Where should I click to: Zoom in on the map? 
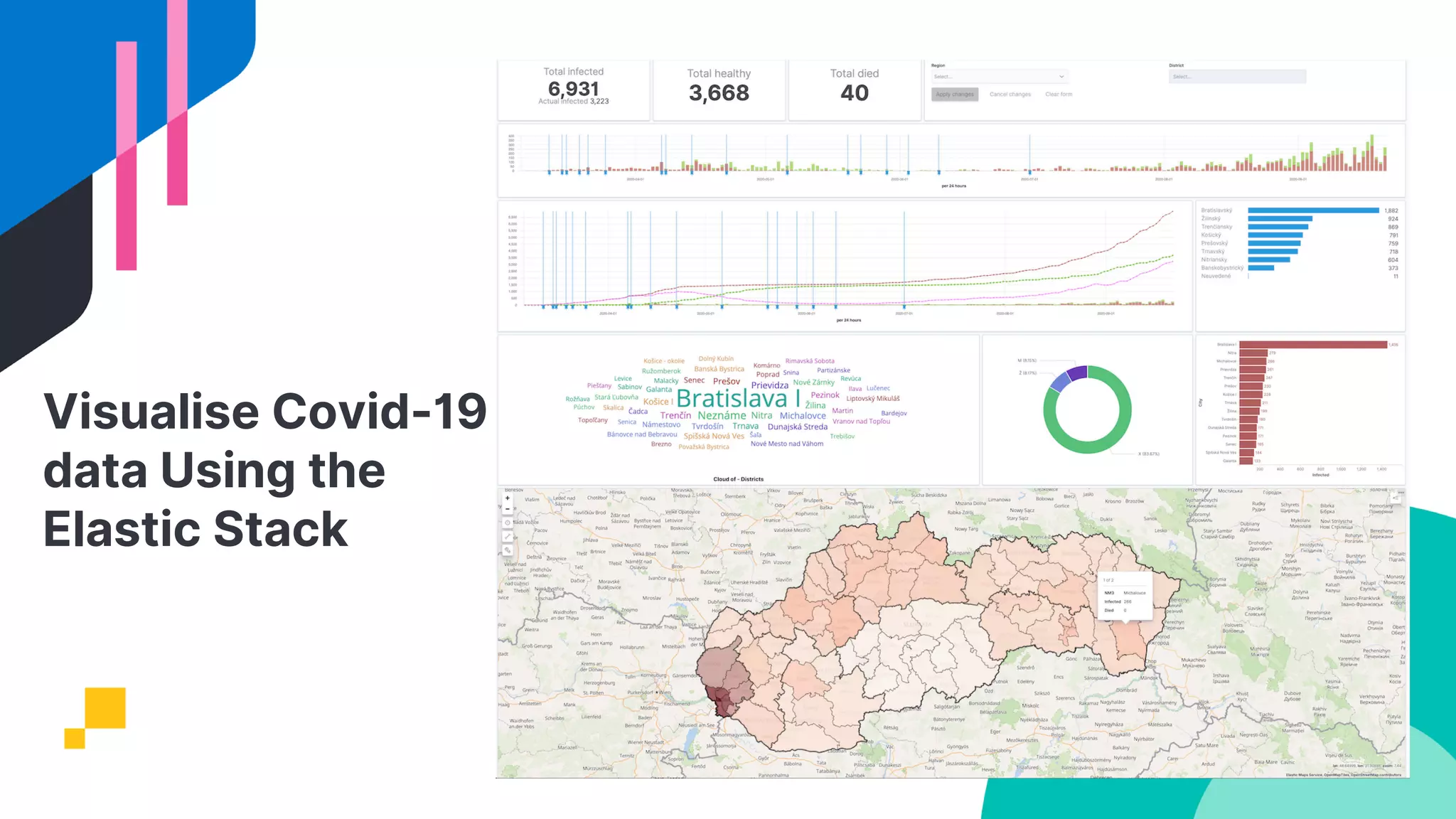pyautogui.click(x=508, y=498)
